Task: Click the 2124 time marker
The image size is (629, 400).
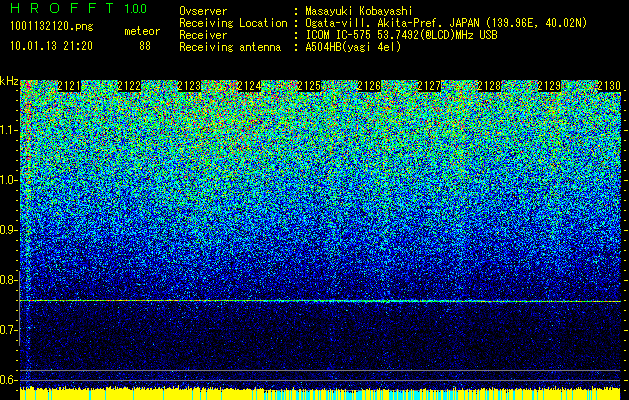Action: 249,86
